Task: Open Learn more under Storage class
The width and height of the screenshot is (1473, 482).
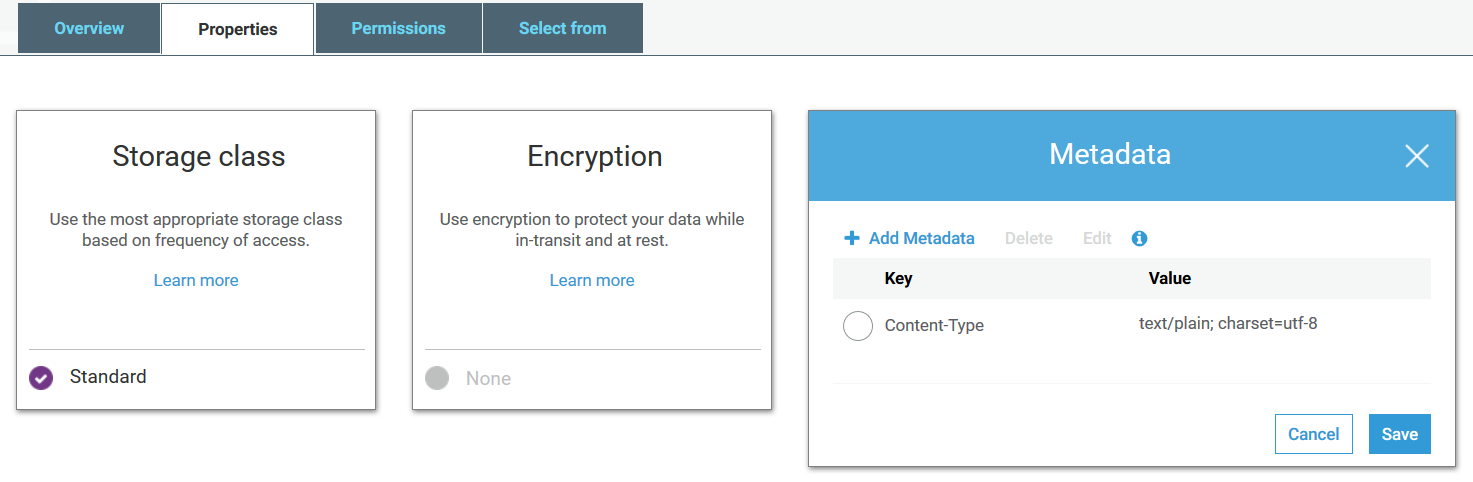Action: pos(196,280)
